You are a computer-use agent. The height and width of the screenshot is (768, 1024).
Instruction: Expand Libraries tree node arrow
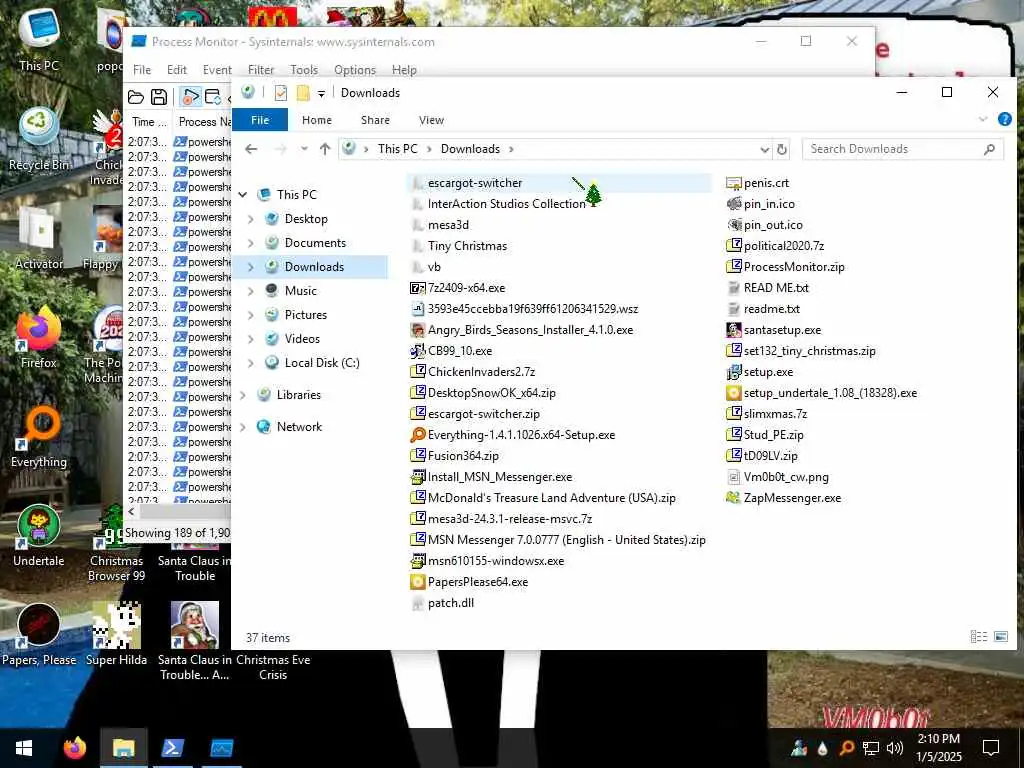coord(243,395)
